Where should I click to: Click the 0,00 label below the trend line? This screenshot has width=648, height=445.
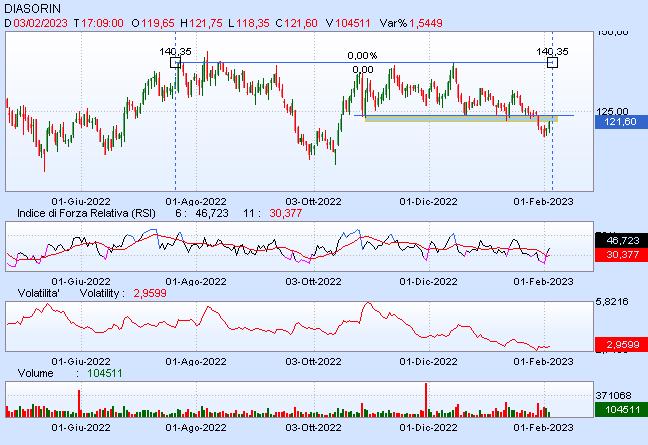click(x=363, y=70)
